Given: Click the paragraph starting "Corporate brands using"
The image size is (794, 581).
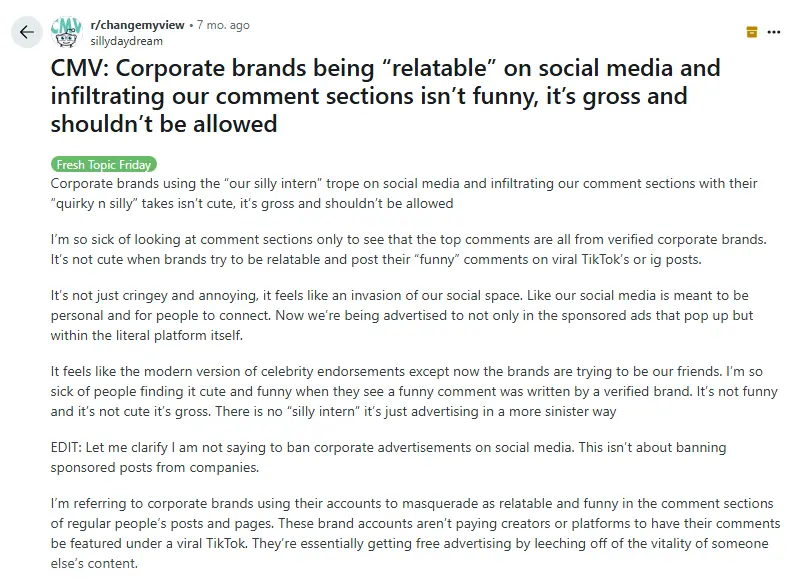Looking at the screenshot, I should 400,194.
